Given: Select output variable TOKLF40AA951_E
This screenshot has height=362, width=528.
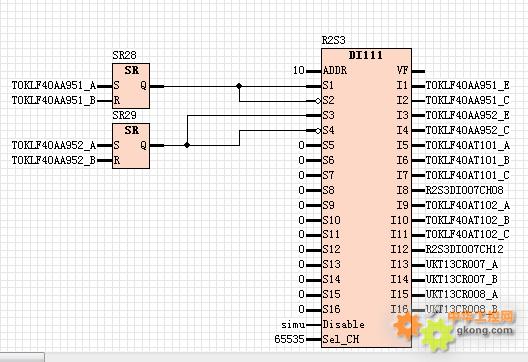Looking at the screenshot, I should point(467,86).
